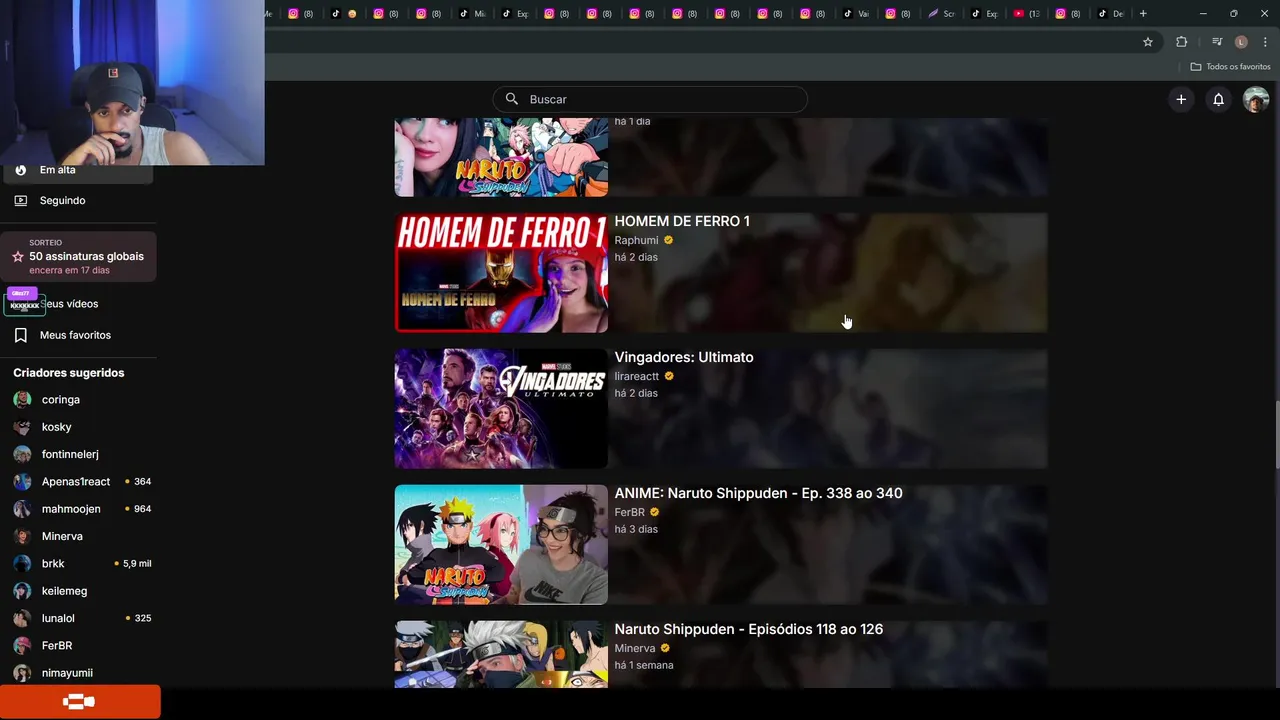Screen dimensions: 1280x720
Task: Click lirareactt's verified badge
Action: coord(669,376)
